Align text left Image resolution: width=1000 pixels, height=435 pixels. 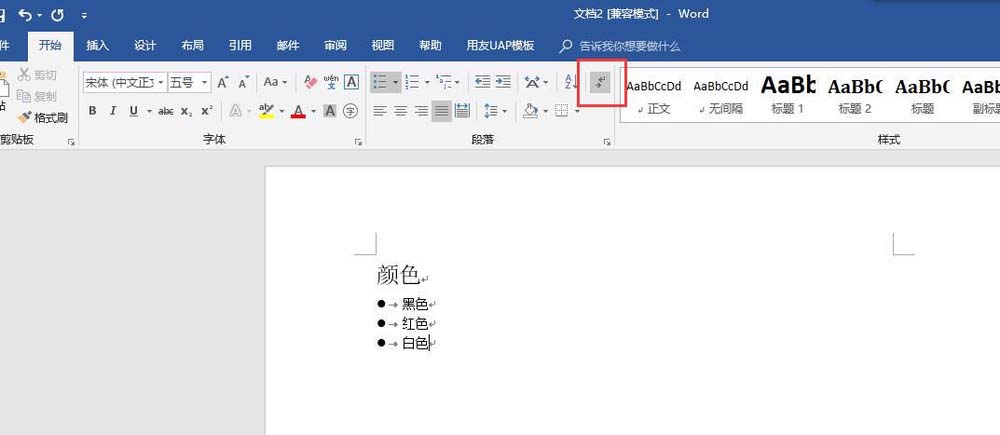click(380, 111)
